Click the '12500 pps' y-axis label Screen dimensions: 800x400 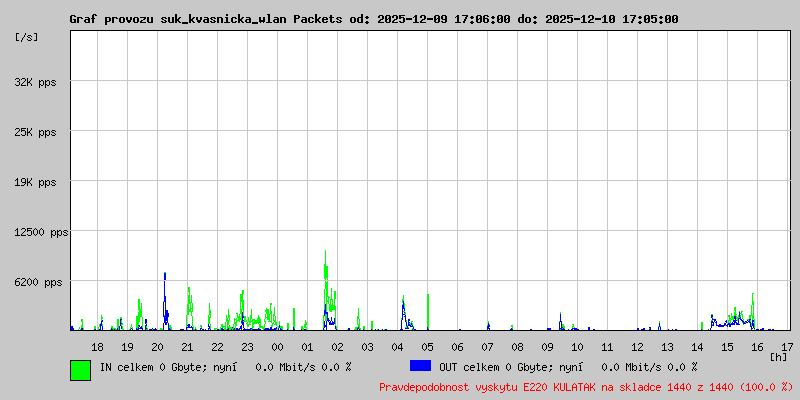pyautogui.click(x=41, y=233)
